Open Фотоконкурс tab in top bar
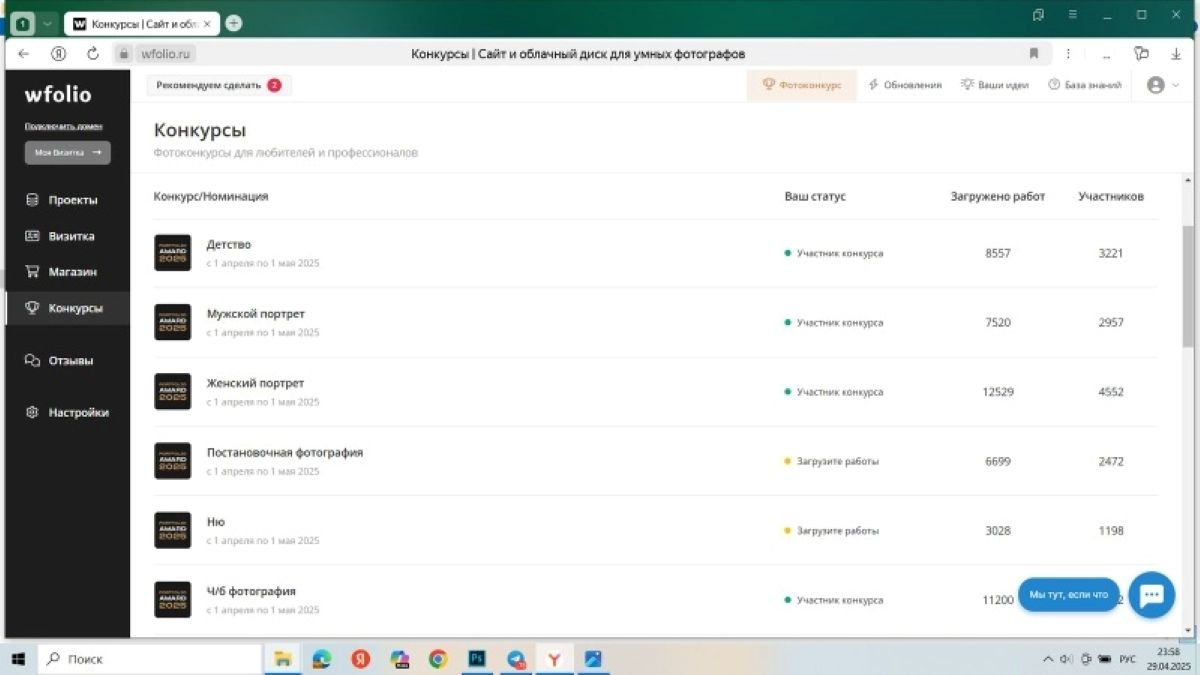1200x675 pixels. coord(802,85)
